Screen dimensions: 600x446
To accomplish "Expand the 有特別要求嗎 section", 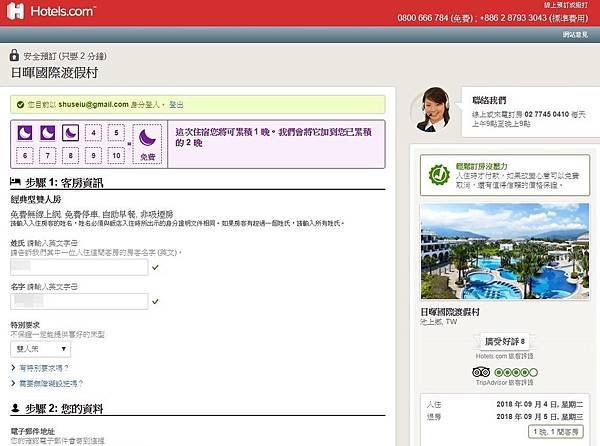I will [x=44, y=368].
